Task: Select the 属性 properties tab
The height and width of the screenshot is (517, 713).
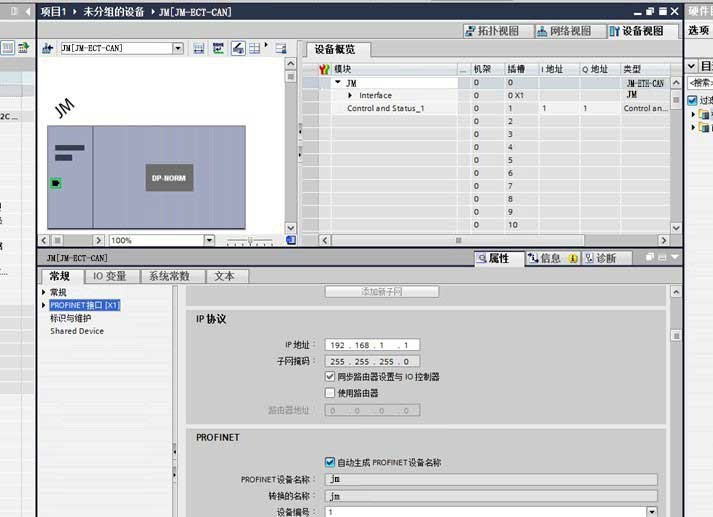Action: (x=493, y=258)
